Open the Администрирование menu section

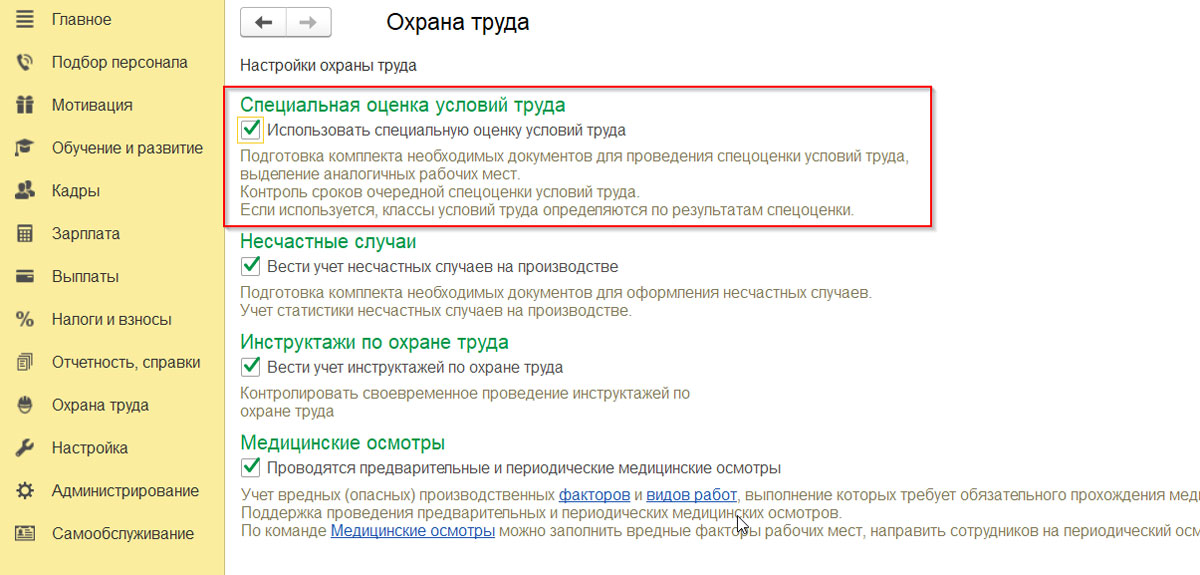(125, 491)
